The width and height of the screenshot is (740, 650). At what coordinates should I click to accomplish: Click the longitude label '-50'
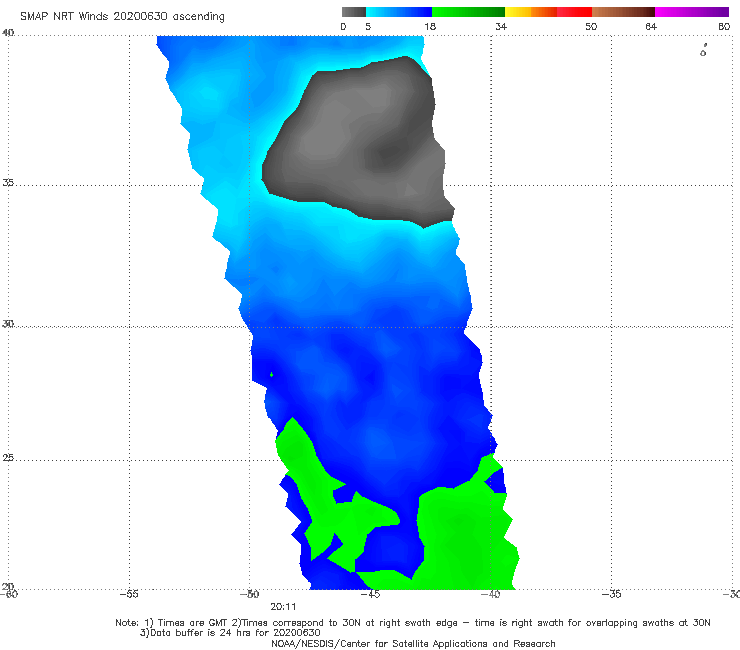(x=249, y=594)
